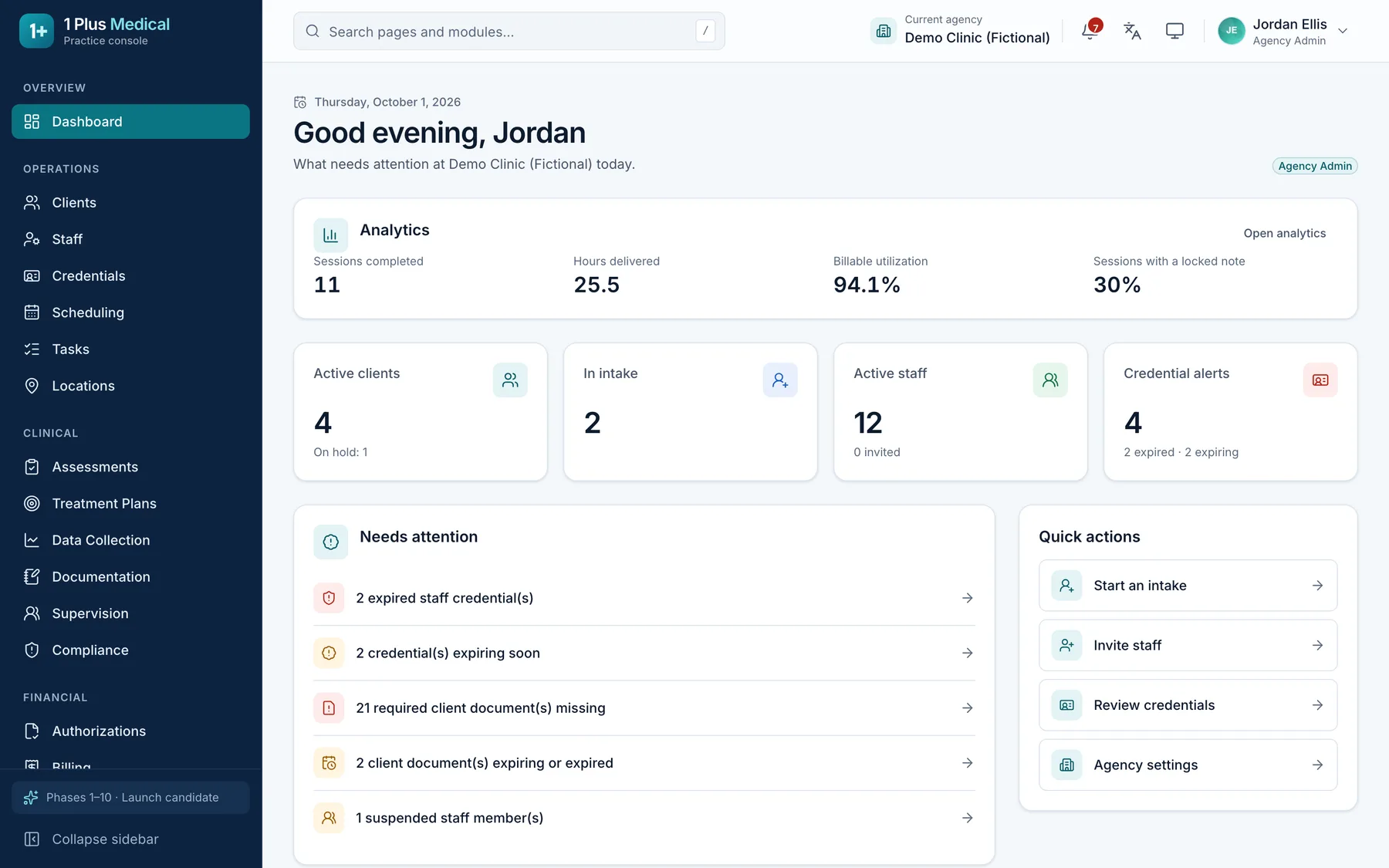
Task: Click the In intake card icon
Action: pyautogui.click(x=780, y=380)
